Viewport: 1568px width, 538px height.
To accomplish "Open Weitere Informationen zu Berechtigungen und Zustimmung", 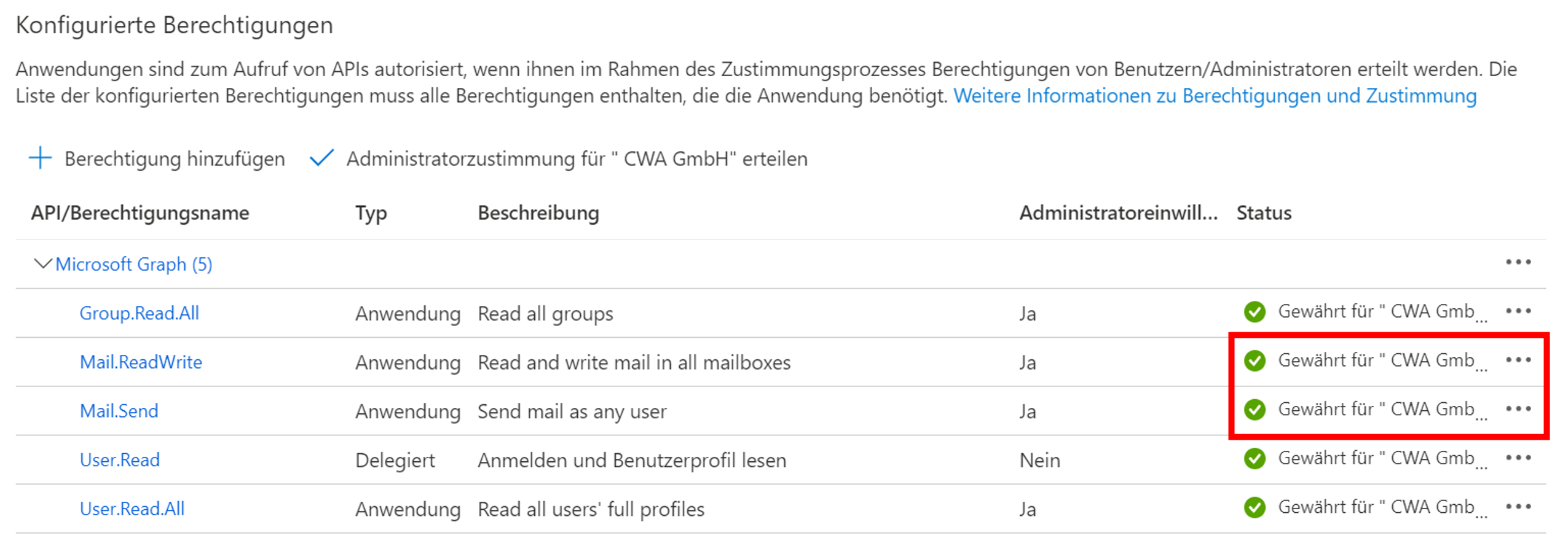I will [x=1215, y=96].
